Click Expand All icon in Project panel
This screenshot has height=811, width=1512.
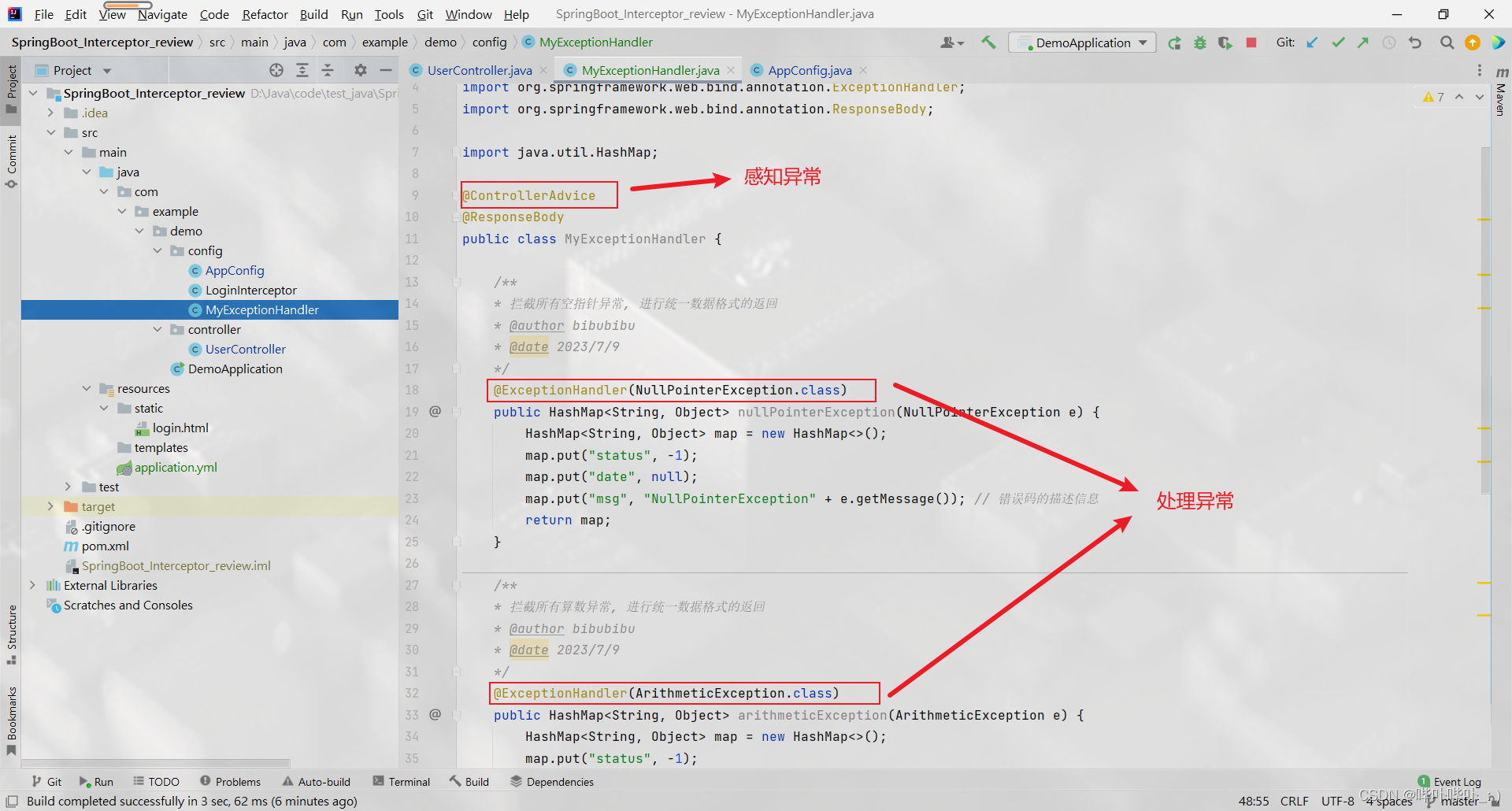pos(302,70)
